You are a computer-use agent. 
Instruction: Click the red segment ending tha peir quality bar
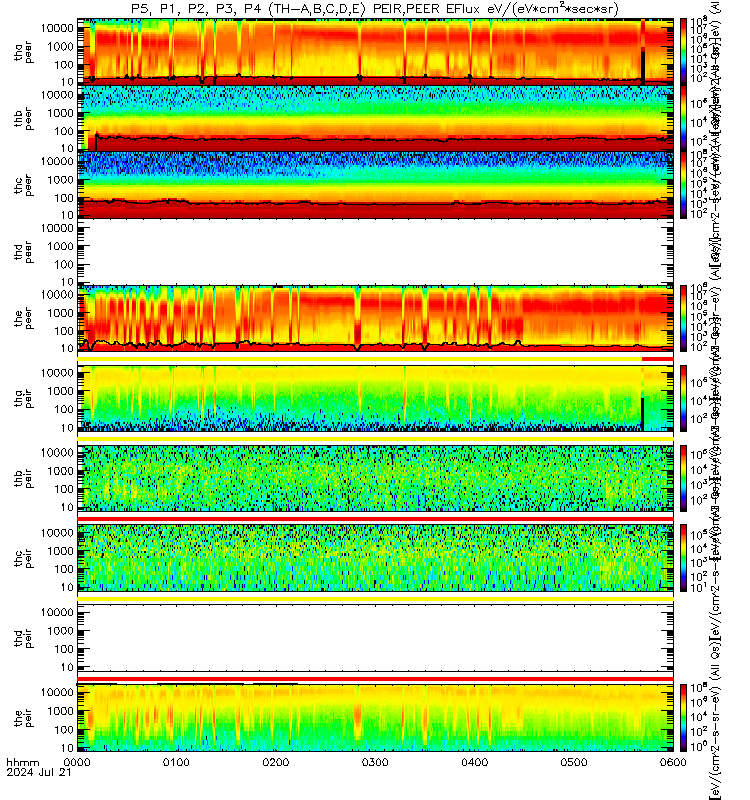coord(658,359)
